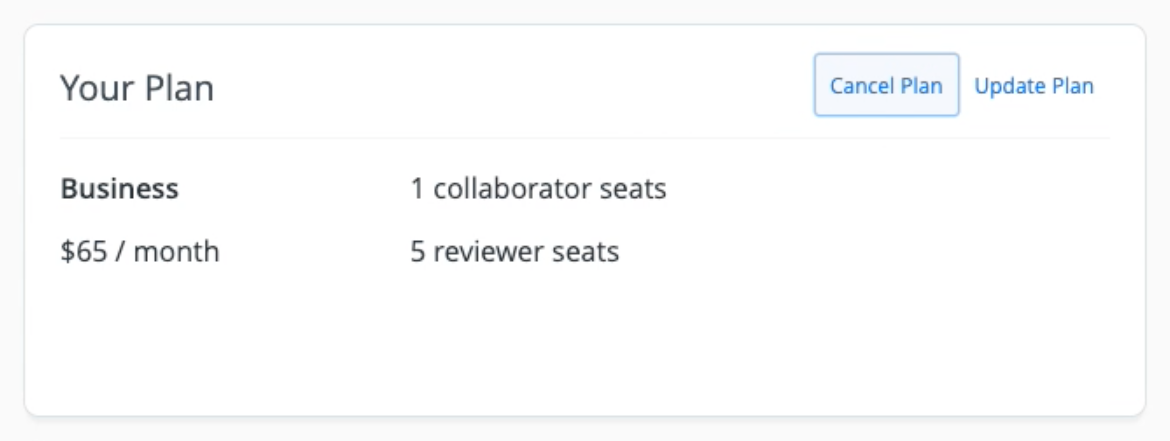Select the reviewer seats count line
The image size is (1170, 441).
[x=514, y=251]
